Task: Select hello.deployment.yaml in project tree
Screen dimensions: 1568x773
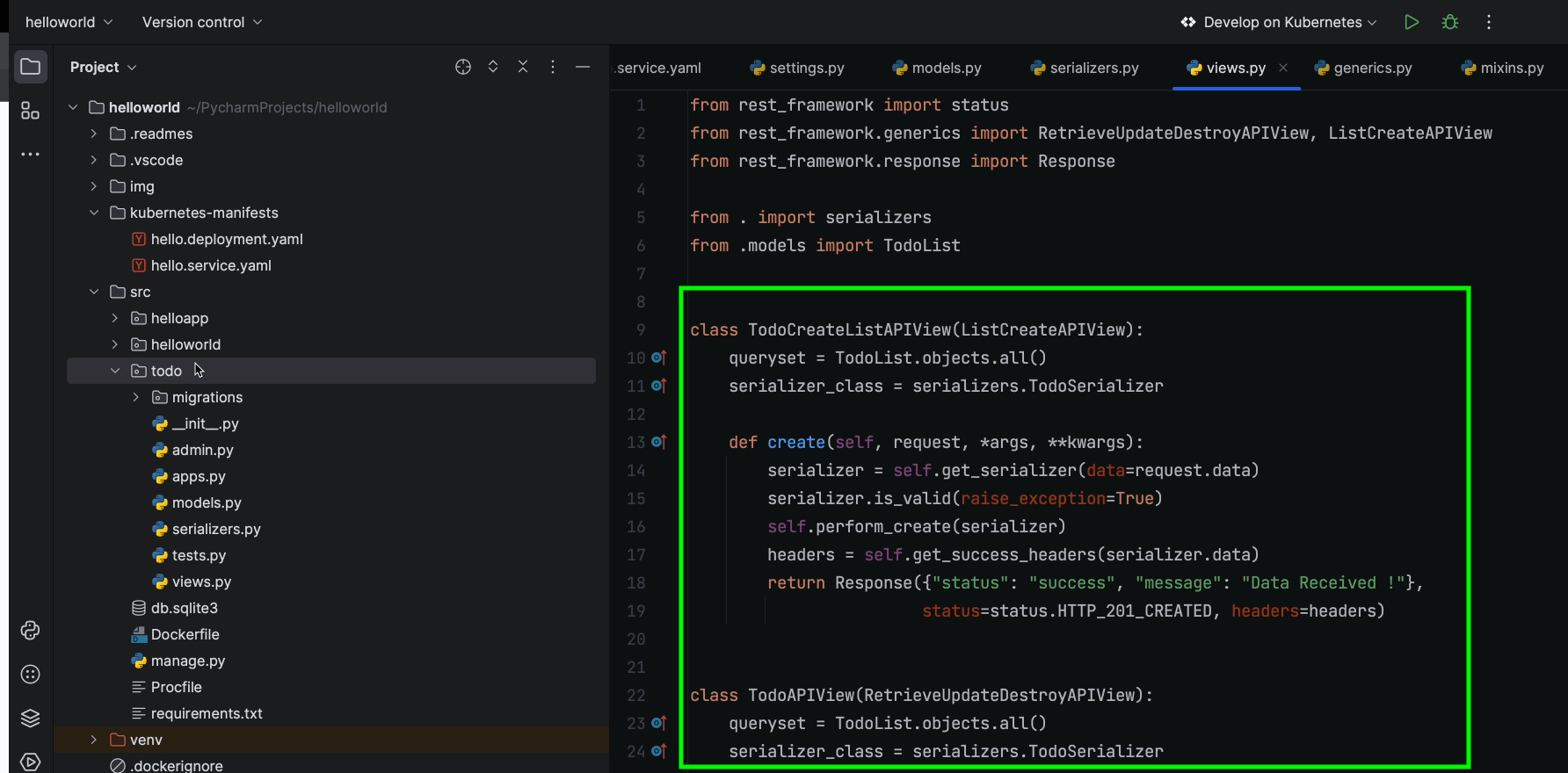Action: click(x=227, y=239)
